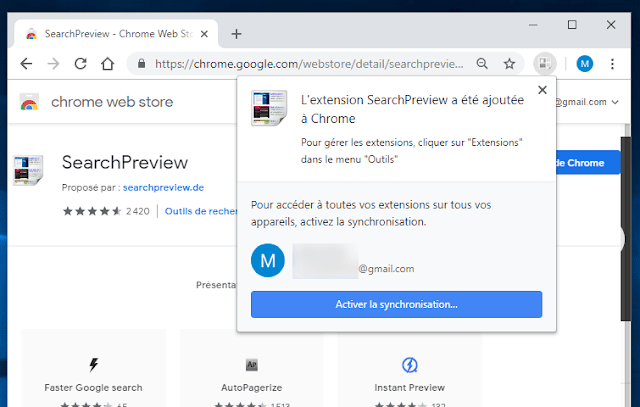
Task: Click the Instant Preview blue lightning icon
Action: tap(409, 365)
